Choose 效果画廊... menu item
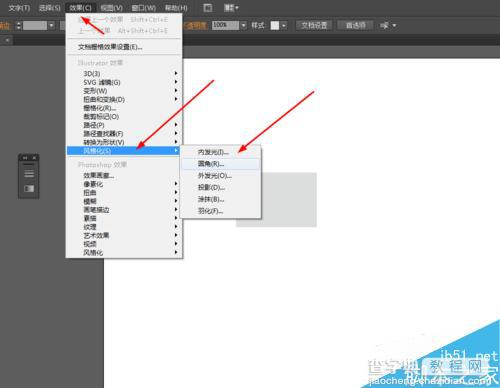This screenshot has height=388, width=500. point(124,175)
